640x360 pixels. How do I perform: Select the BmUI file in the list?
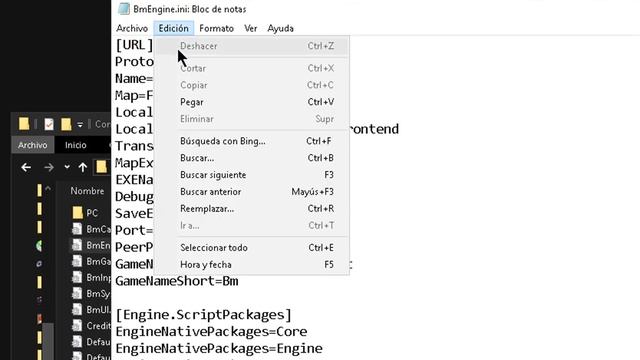coord(90,309)
